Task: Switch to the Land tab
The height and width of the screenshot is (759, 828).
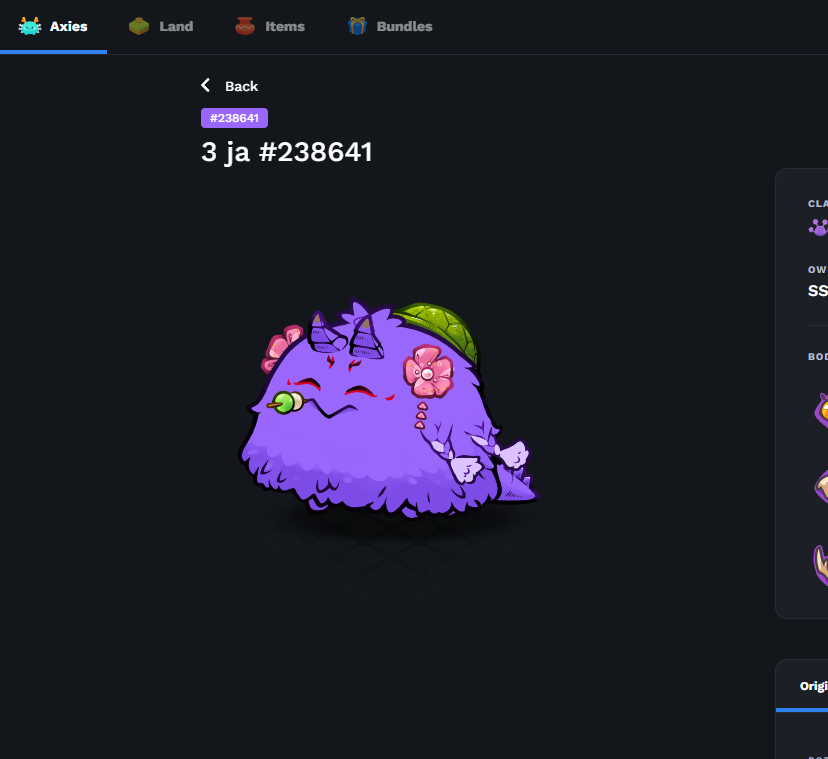Action: 161,26
